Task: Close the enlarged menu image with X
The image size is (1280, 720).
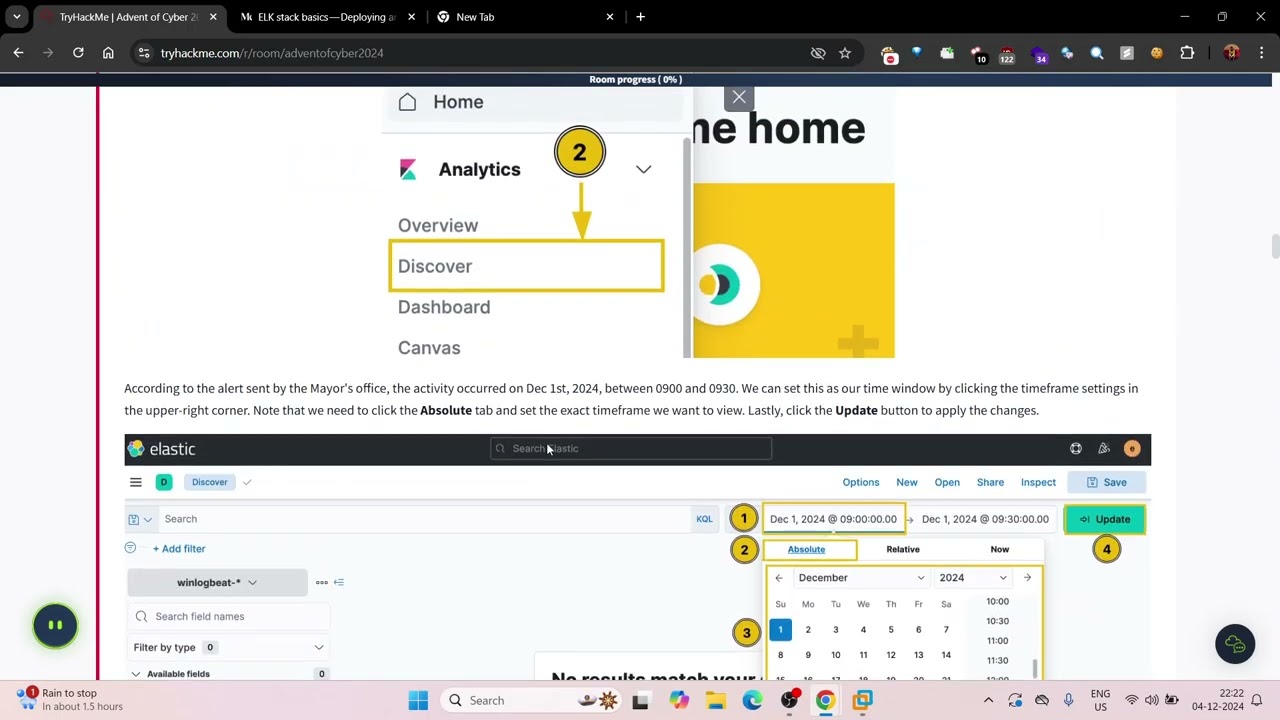Action: (x=739, y=97)
